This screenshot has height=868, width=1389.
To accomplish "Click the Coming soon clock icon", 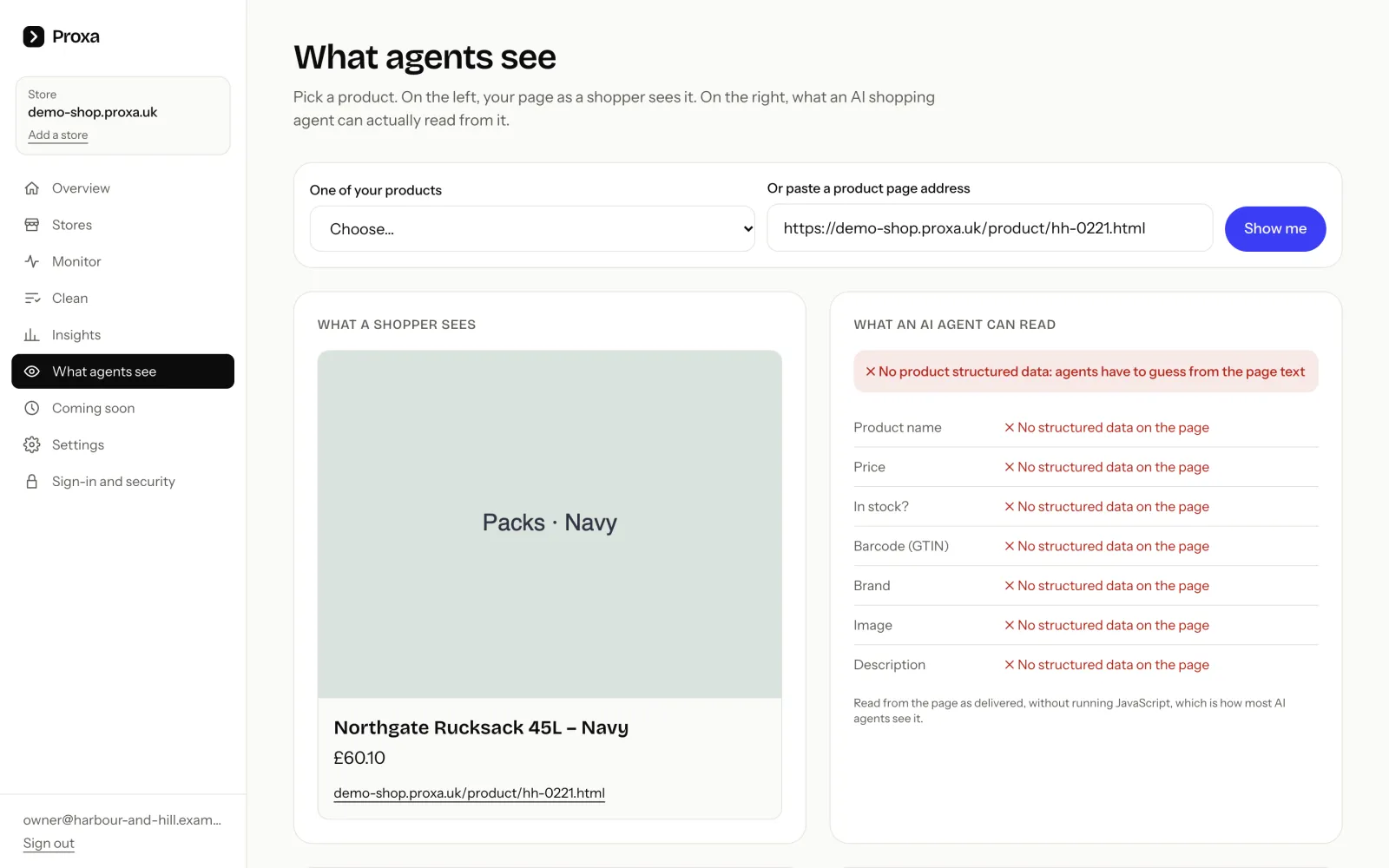I will click(x=32, y=408).
